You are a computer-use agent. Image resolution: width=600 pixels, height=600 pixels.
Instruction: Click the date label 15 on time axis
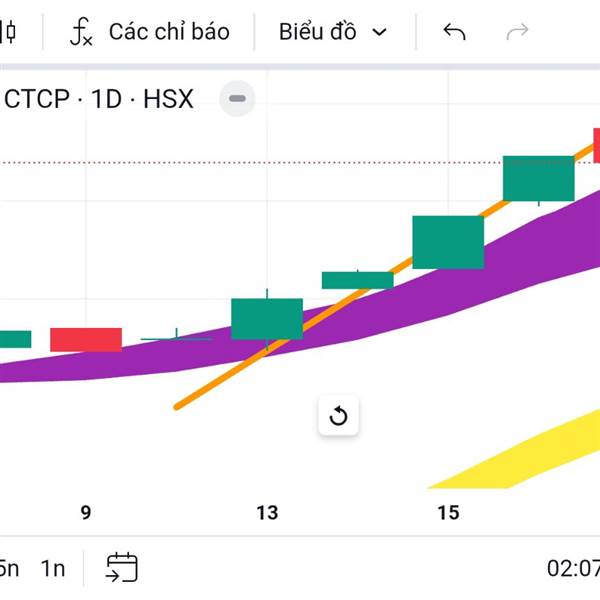pyautogui.click(x=448, y=513)
